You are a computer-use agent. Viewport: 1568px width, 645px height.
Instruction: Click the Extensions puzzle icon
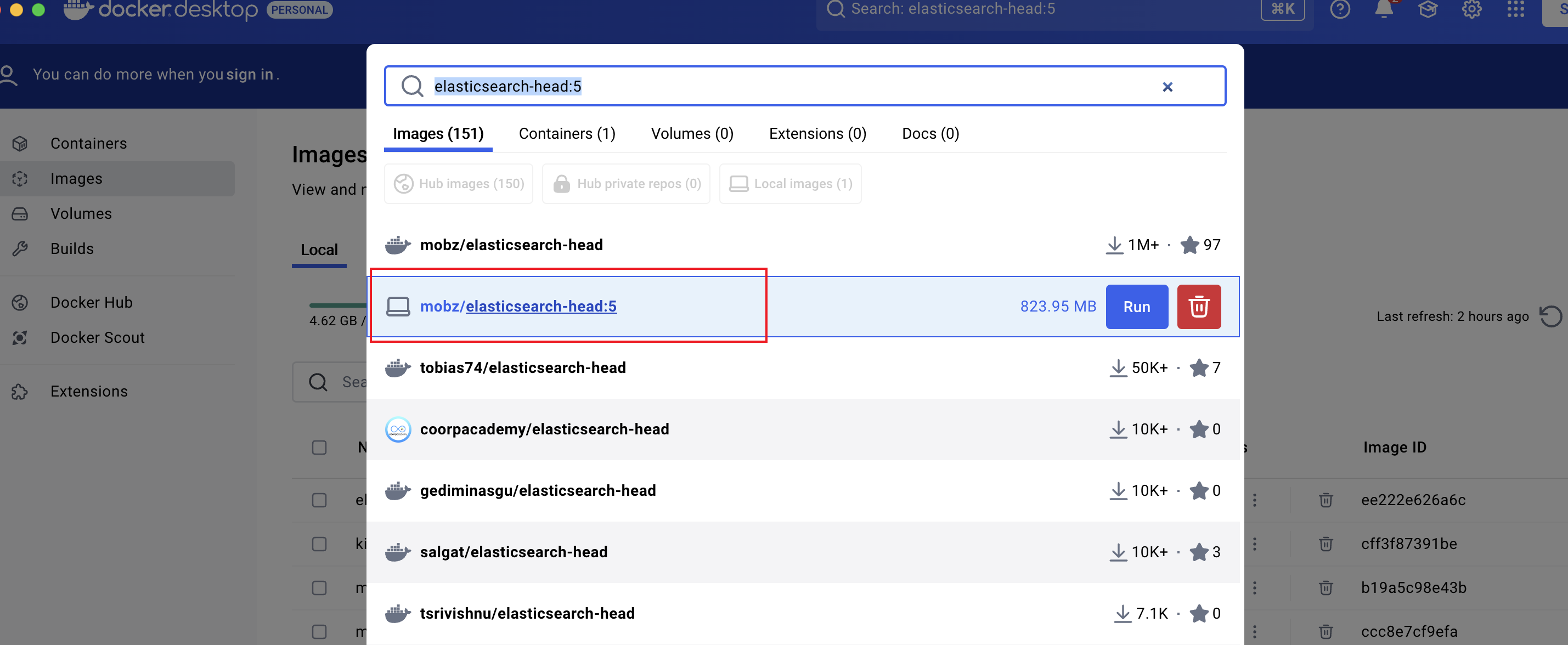tap(20, 391)
